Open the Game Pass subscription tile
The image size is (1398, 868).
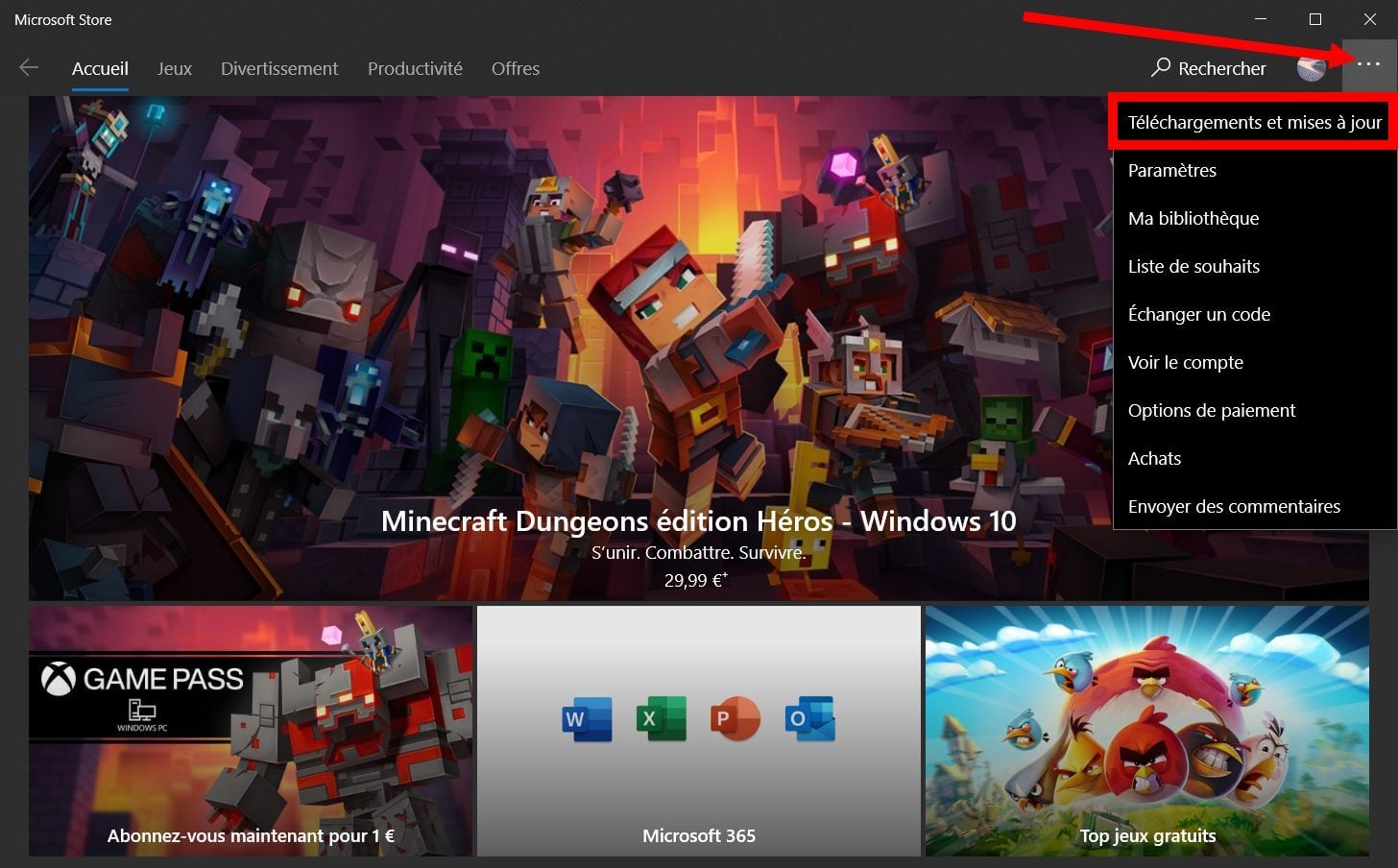click(251, 731)
